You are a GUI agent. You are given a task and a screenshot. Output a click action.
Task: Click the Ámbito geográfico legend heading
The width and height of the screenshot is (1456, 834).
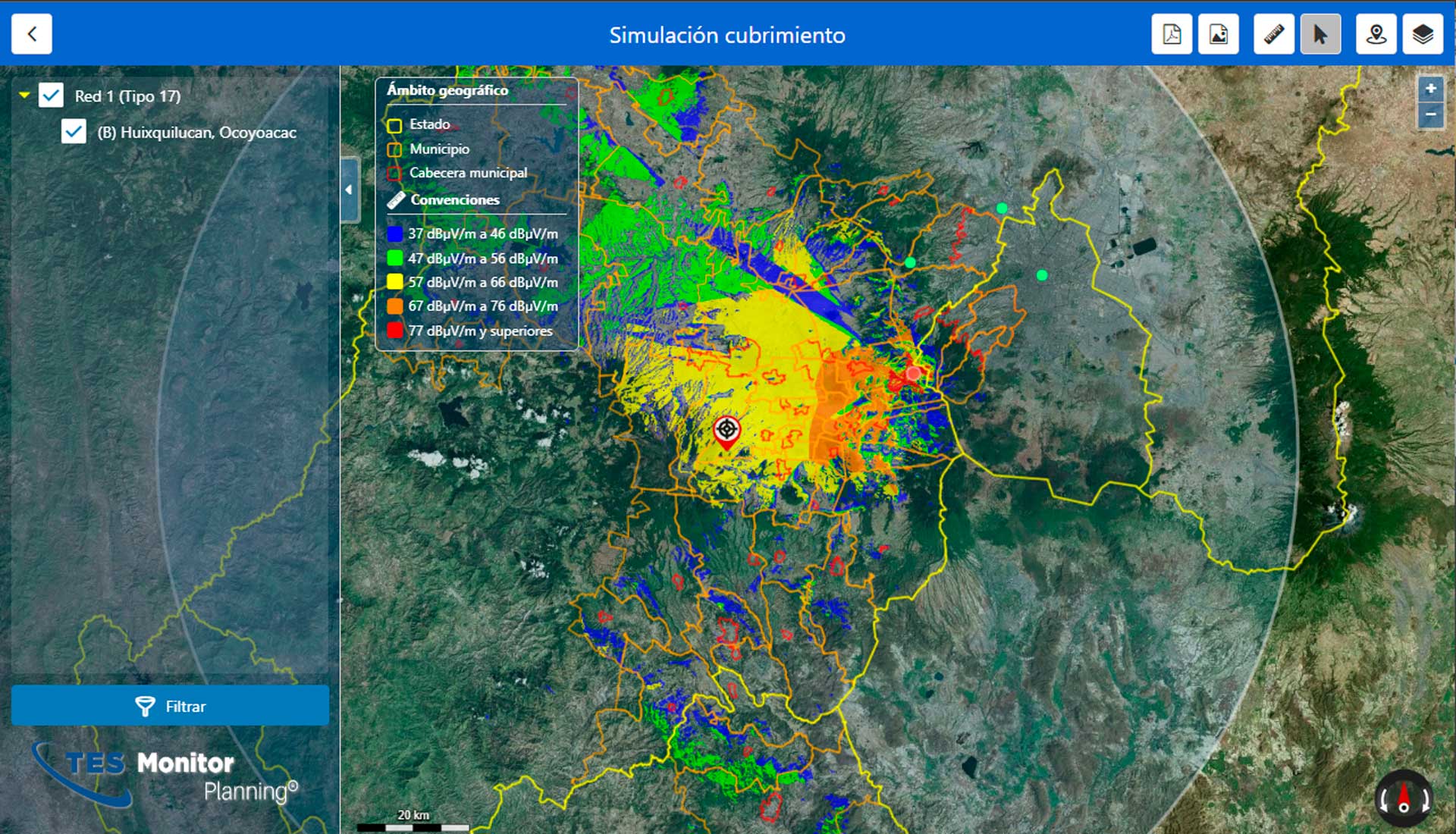pos(447,90)
